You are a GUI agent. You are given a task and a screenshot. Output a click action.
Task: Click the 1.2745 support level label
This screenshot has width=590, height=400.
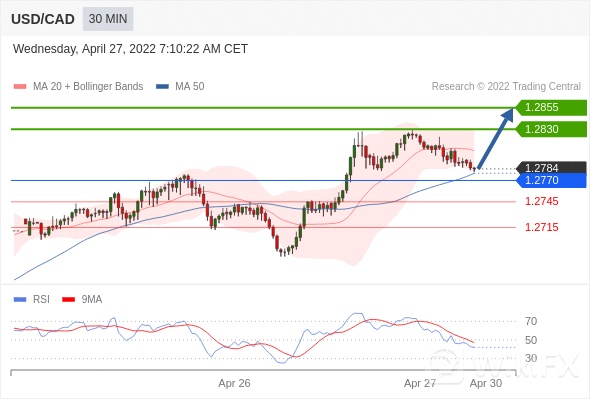(x=542, y=201)
